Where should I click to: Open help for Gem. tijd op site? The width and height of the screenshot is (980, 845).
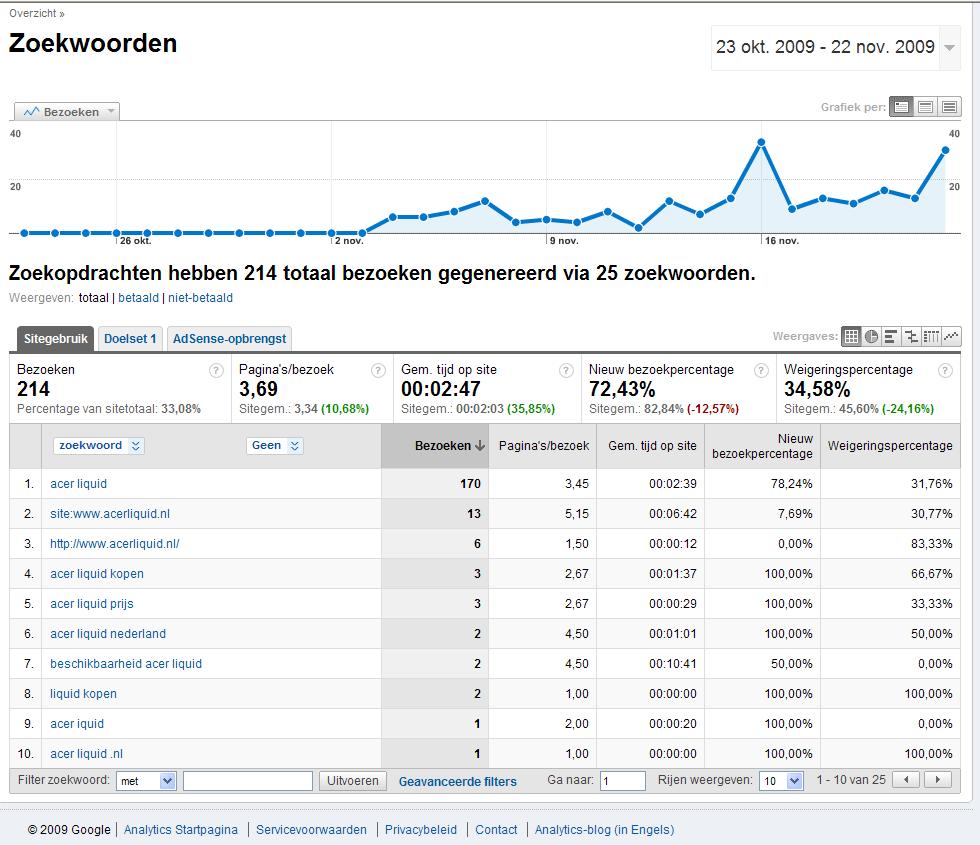(566, 371)
